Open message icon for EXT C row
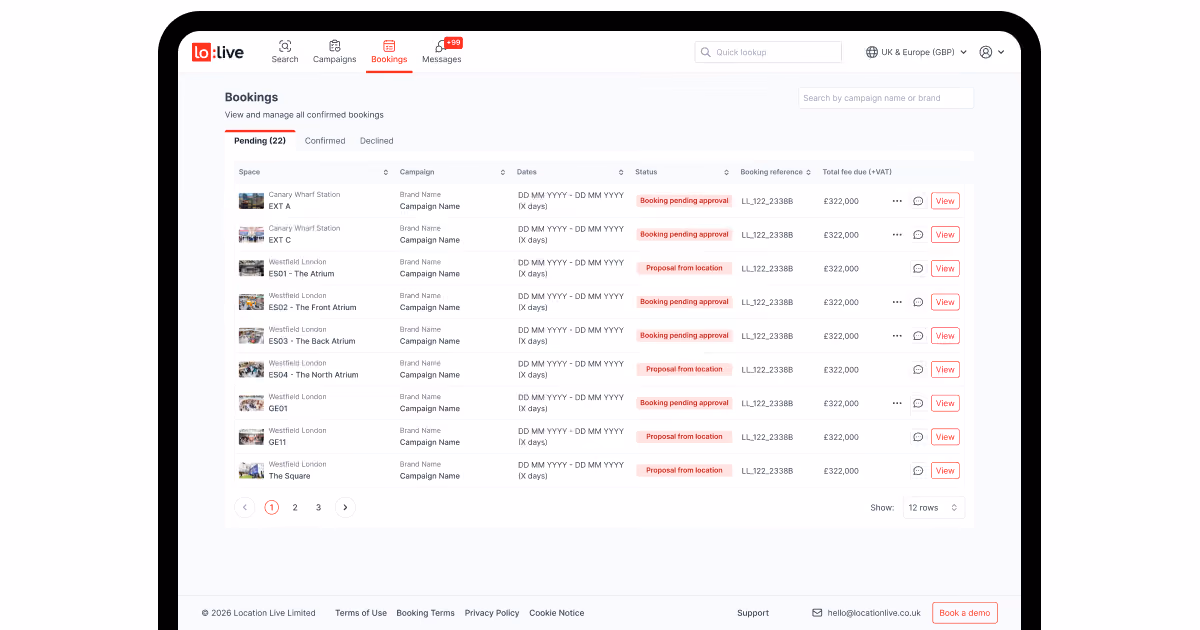Image resolution: width=1200 pixels, height=630 pixels. click(918, 235)
